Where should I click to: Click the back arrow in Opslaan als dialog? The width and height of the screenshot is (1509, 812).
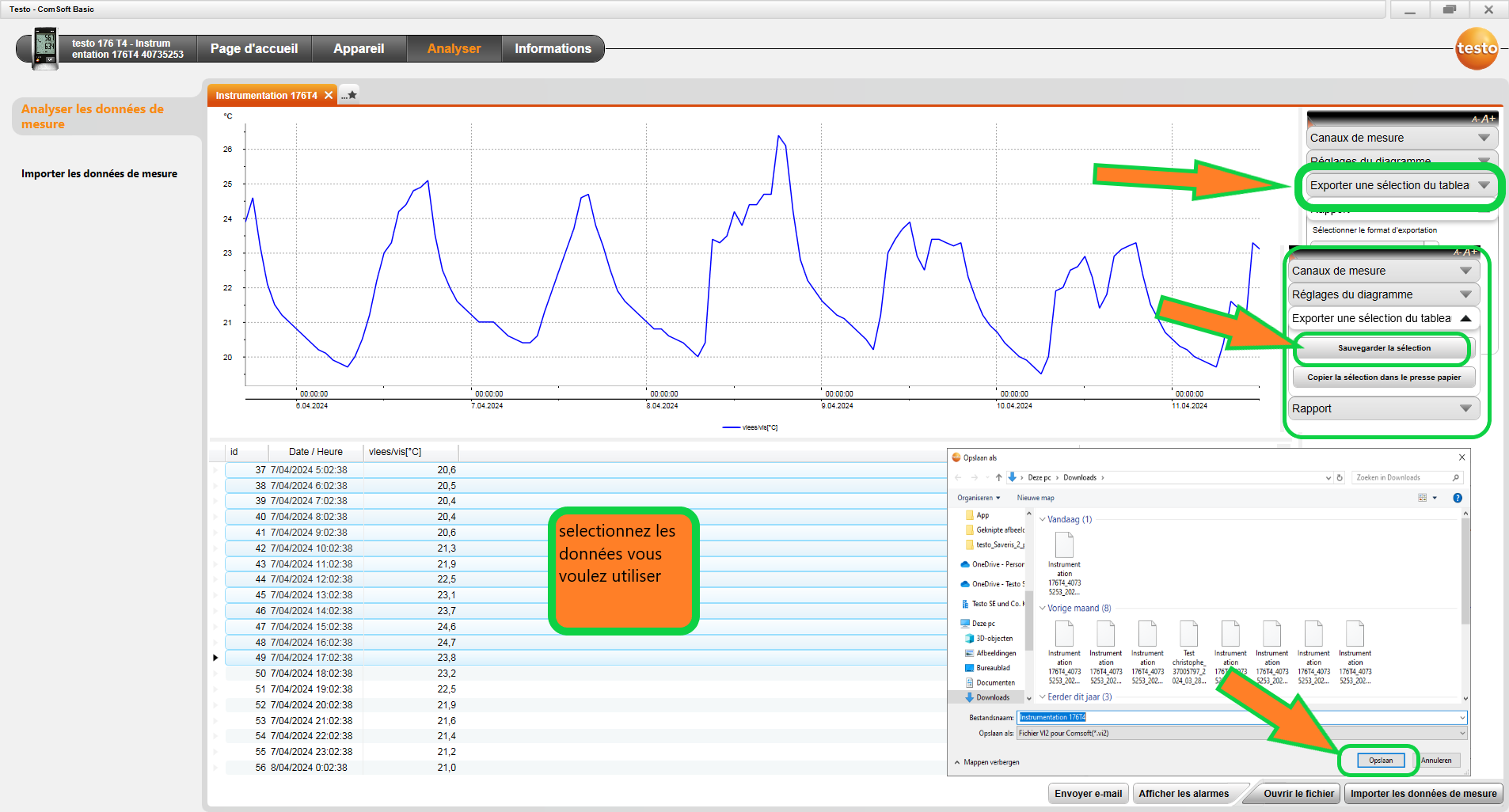click(x=958, y=477)
